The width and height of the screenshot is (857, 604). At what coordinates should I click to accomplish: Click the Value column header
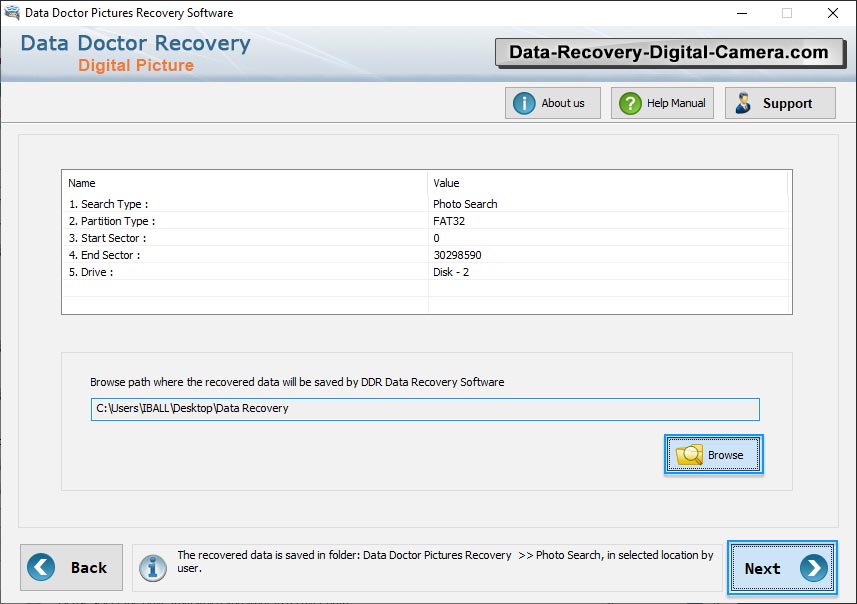click(608, 183)
